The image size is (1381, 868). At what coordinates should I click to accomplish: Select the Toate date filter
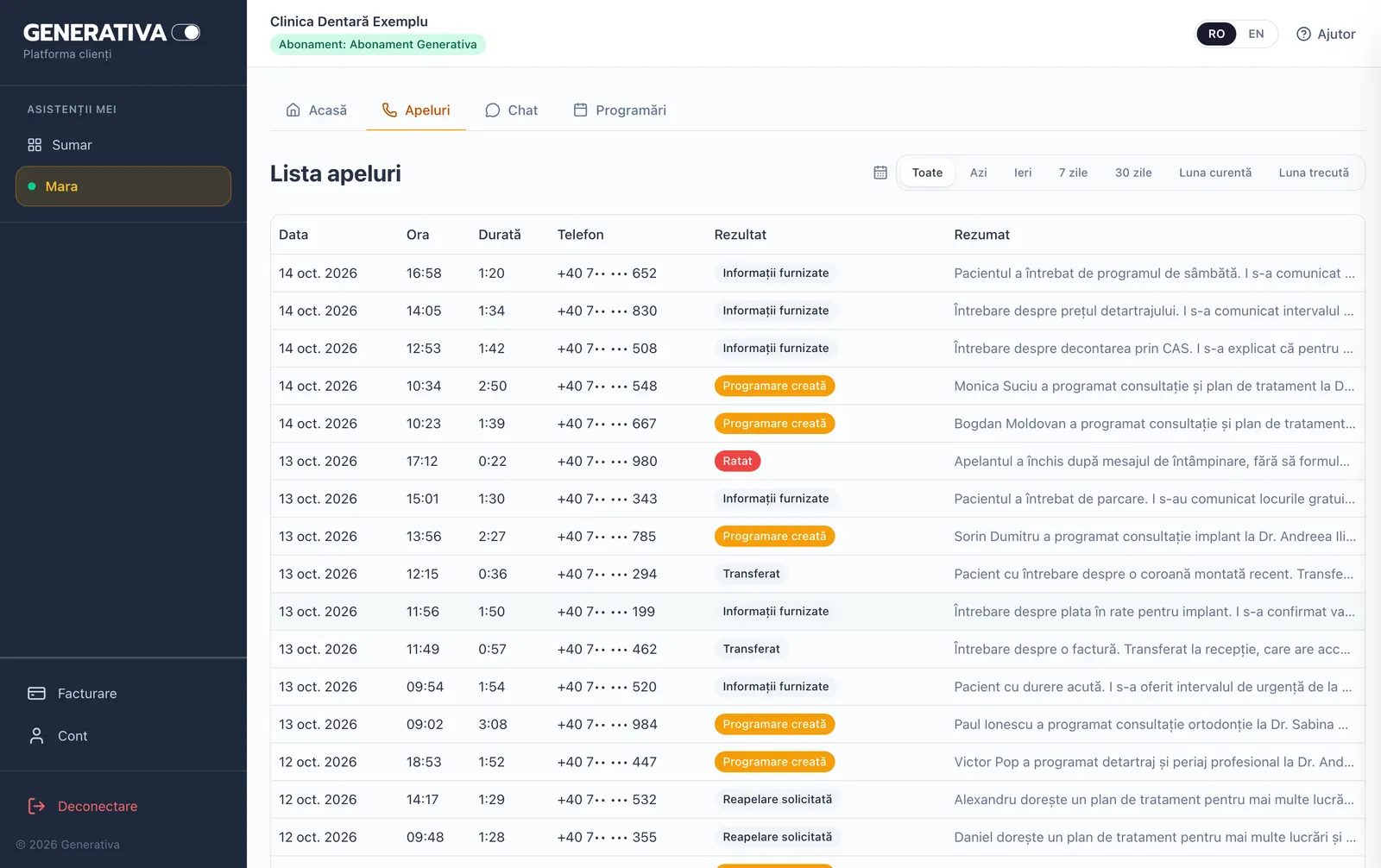pos(927,173)
